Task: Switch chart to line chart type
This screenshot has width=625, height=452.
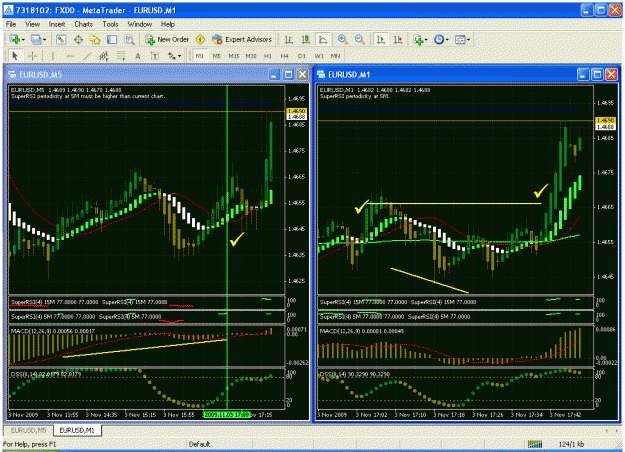Action: 323,39
